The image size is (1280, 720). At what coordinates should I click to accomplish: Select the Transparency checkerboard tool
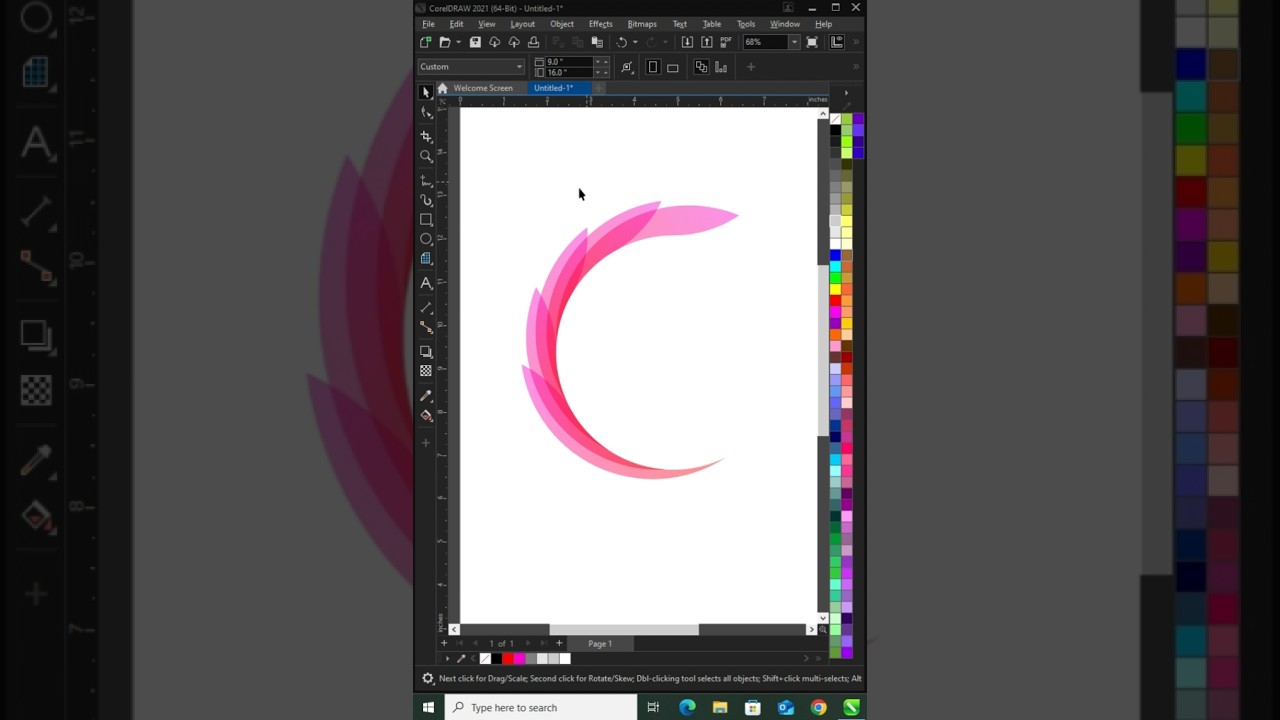coord(426,371)
